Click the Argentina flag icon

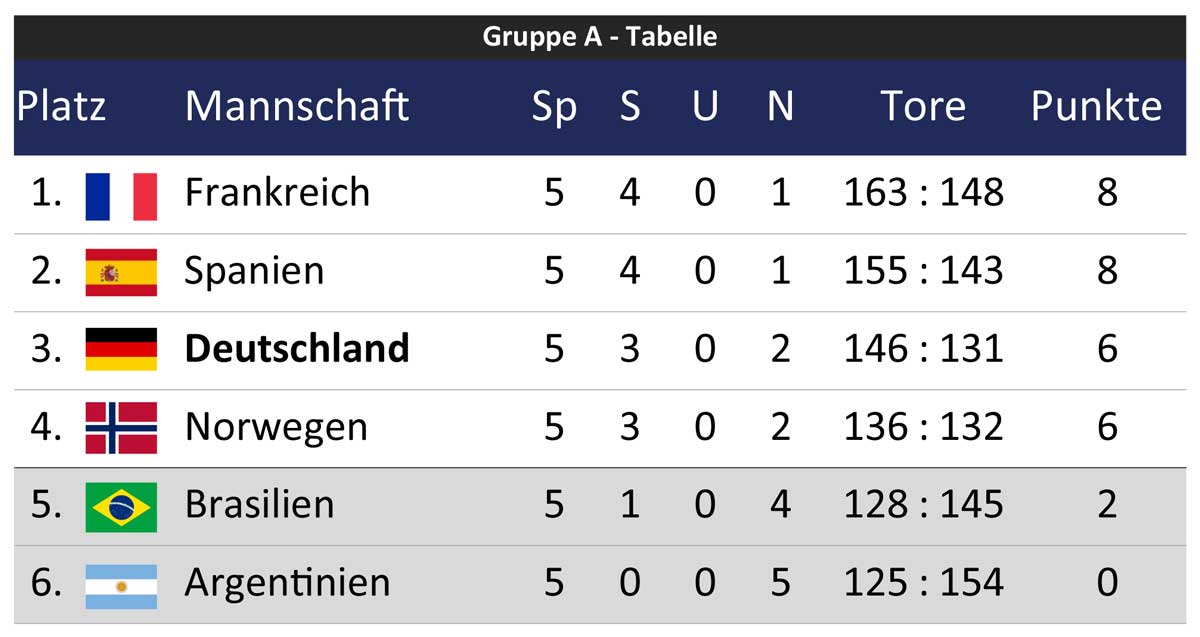tap(121, 584)
